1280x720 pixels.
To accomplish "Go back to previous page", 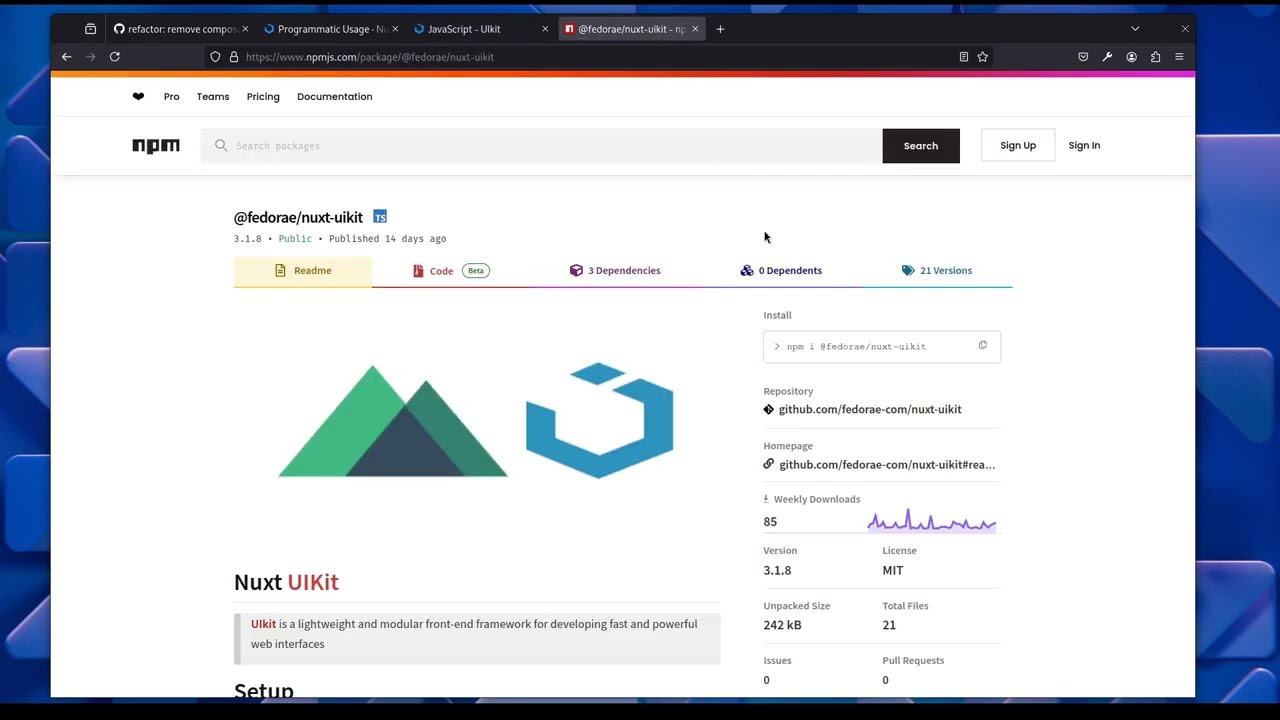I will [67, 57].
